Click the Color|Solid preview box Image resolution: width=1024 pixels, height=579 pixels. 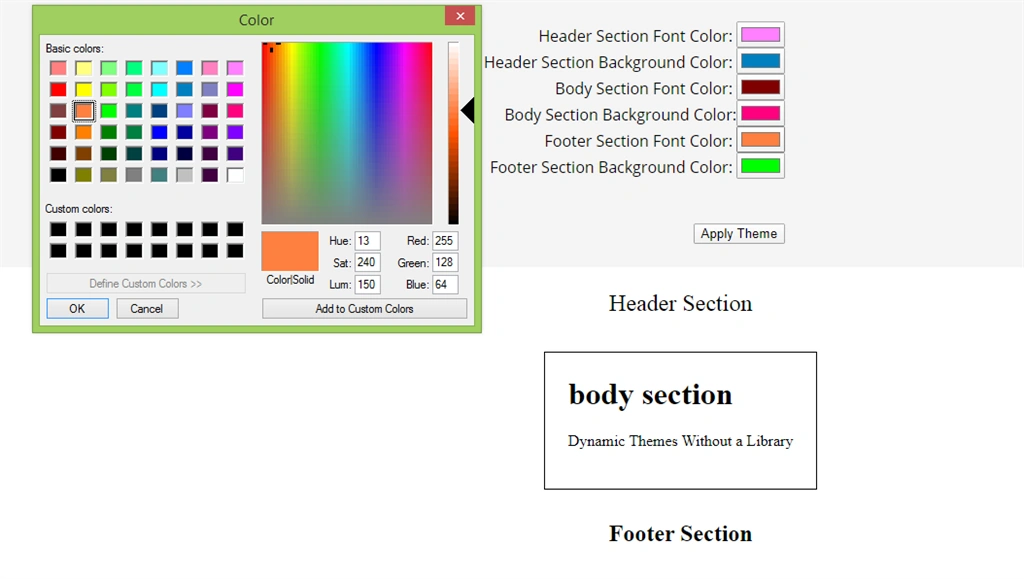point(290,251)
